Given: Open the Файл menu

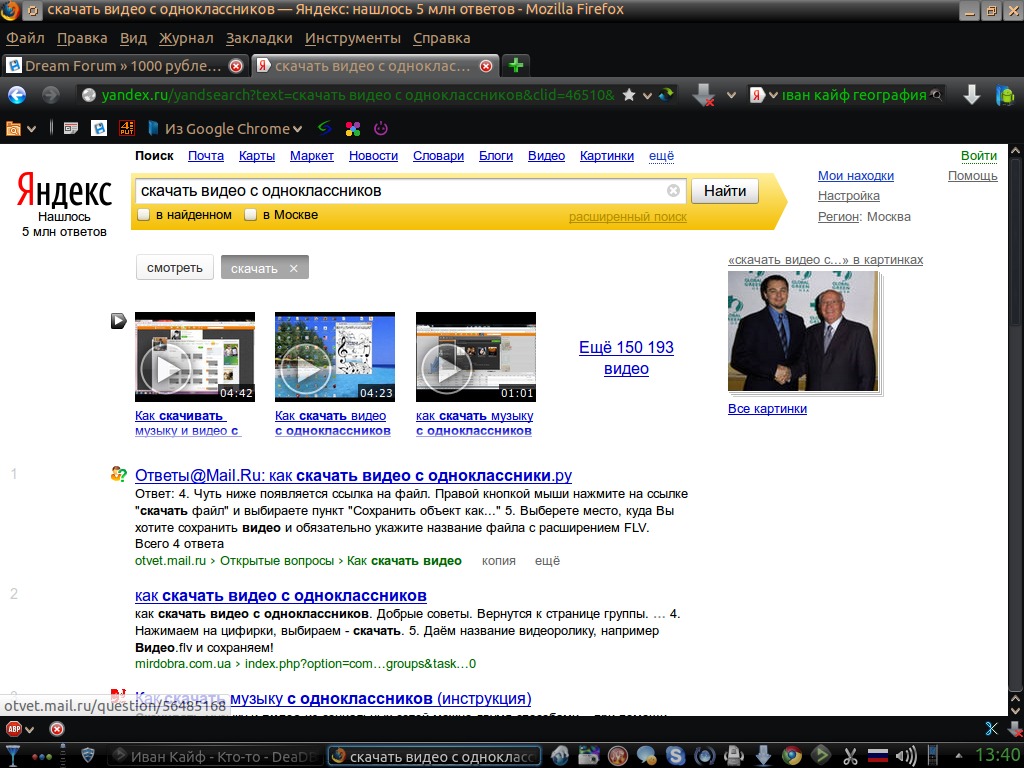Looking at the screenshot, I should [x=25, y=38].
